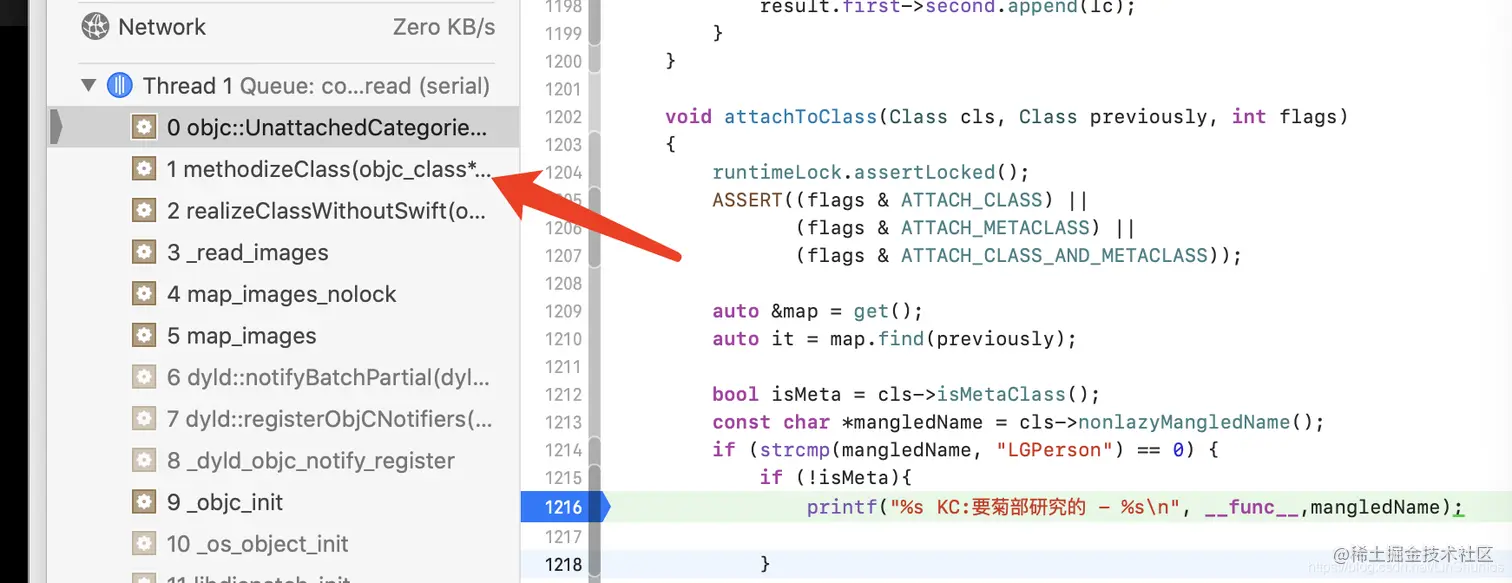Click the printf call on line 1216

coord(842,507)
